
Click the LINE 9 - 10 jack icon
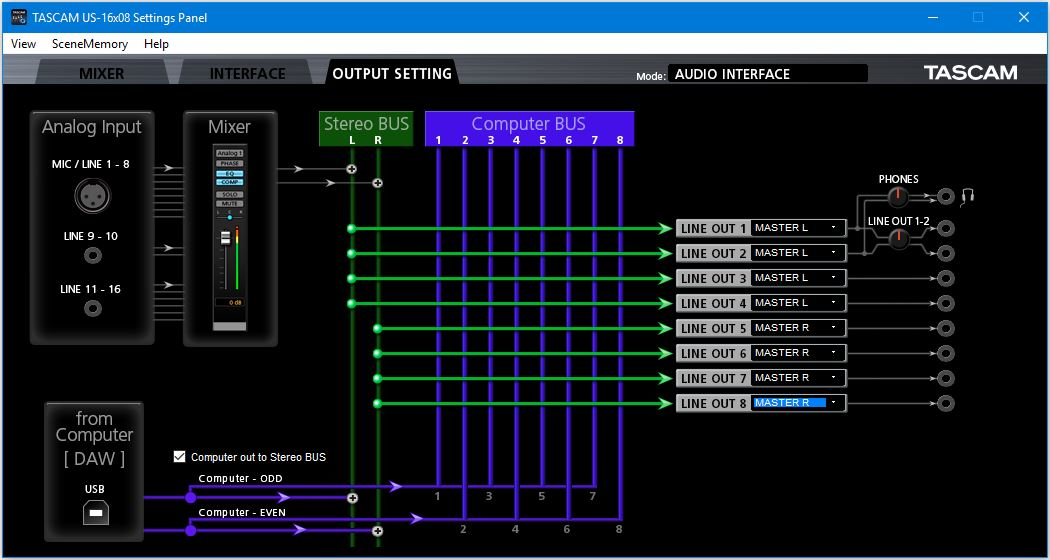coord(92,255)
